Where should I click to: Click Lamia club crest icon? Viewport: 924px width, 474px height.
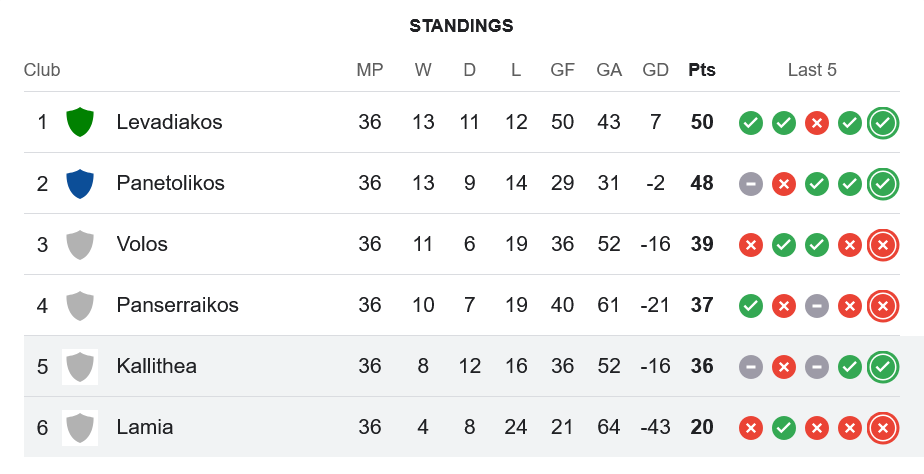[80, 428]
